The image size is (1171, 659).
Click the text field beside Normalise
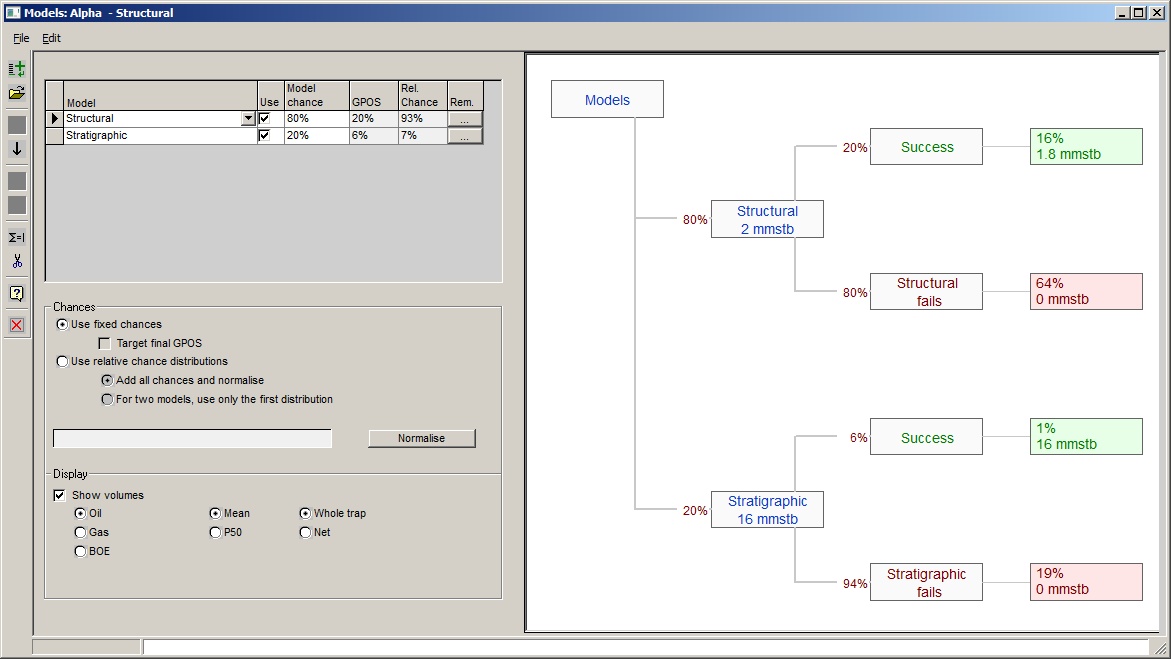click(x=192, y=438)
